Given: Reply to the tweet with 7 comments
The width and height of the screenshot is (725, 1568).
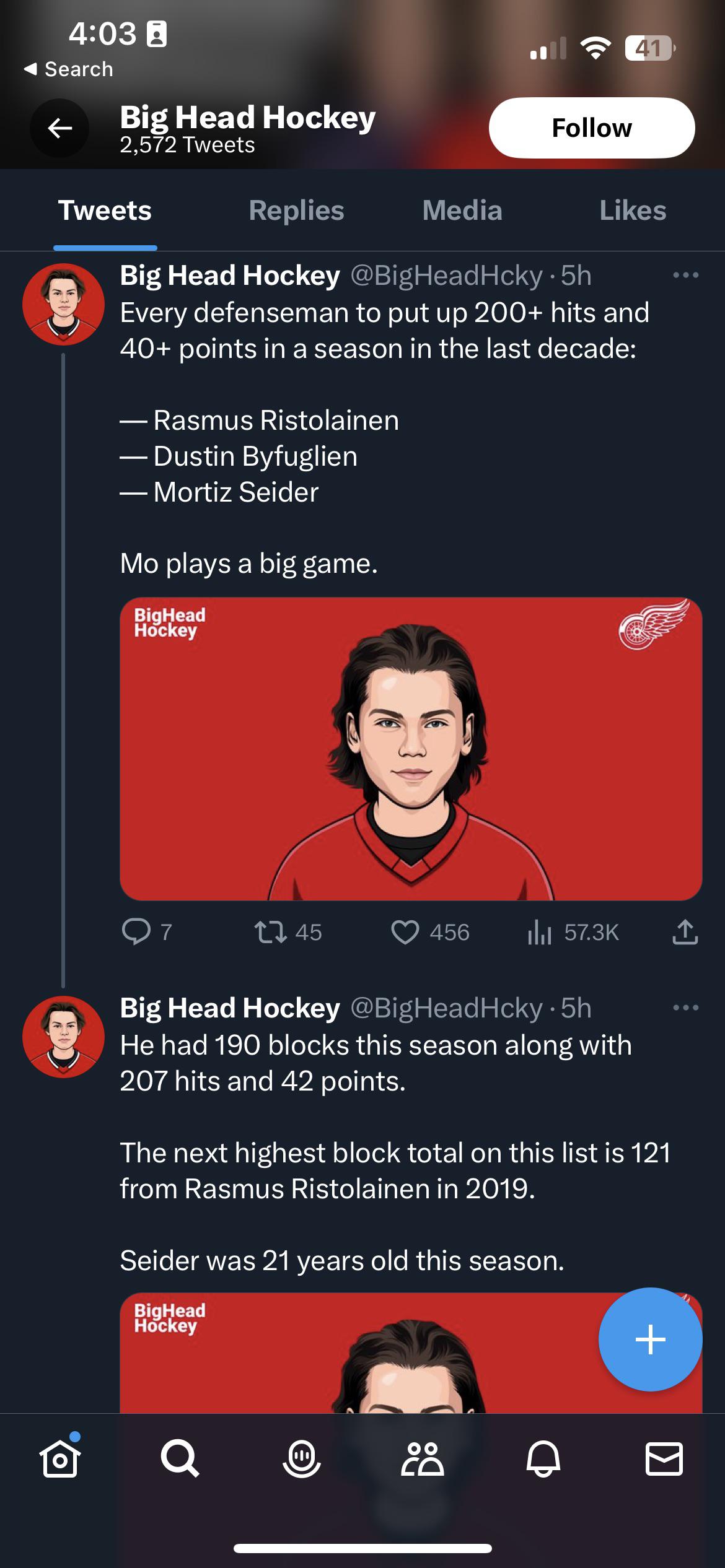Looking at the screenshot, I should coord(136,932).
